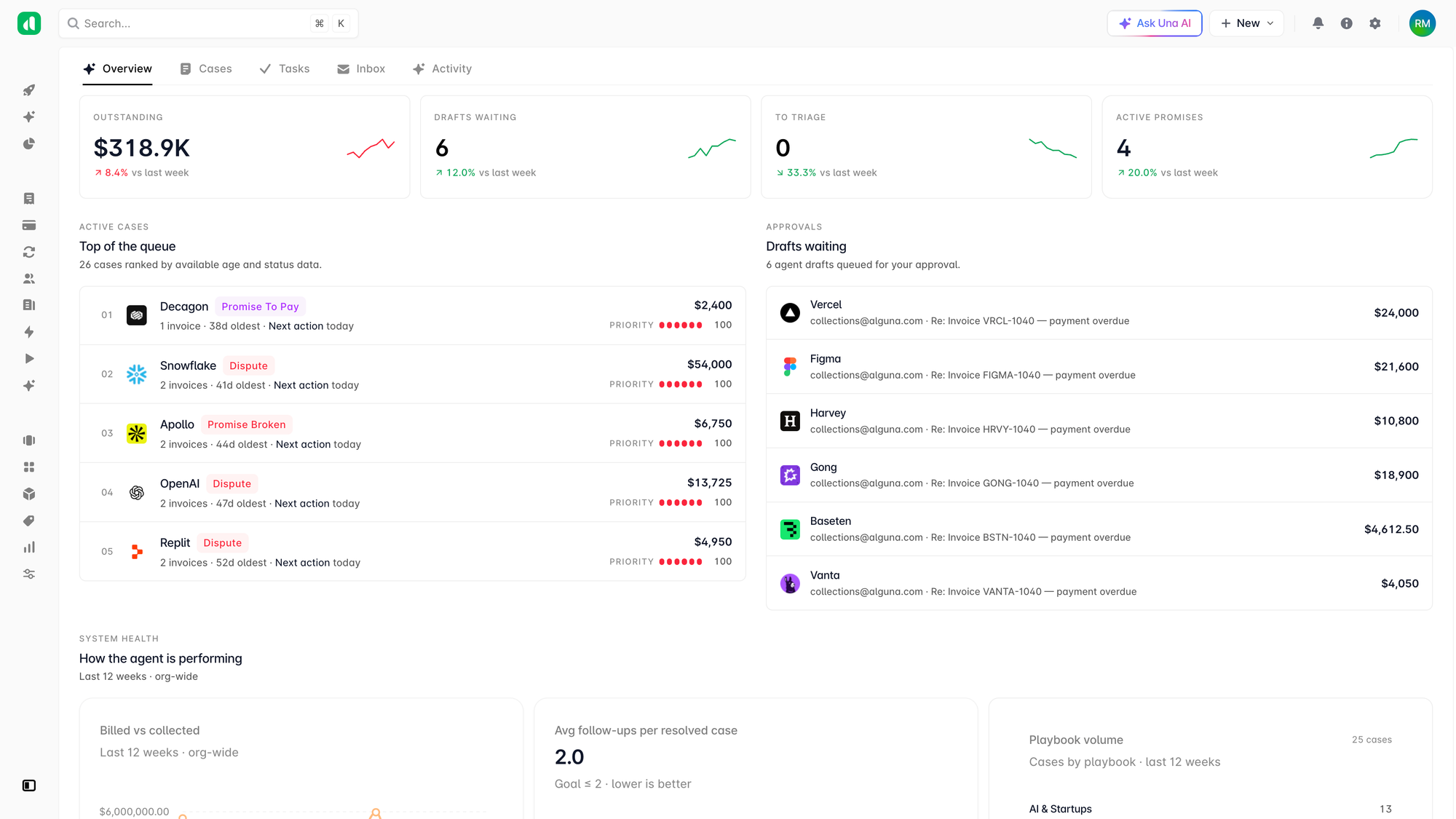Screen dimensions: 1456x819
Task: Click the Harvey invoice HRVY-1040 subject line
Action: tap(1030, 430)
